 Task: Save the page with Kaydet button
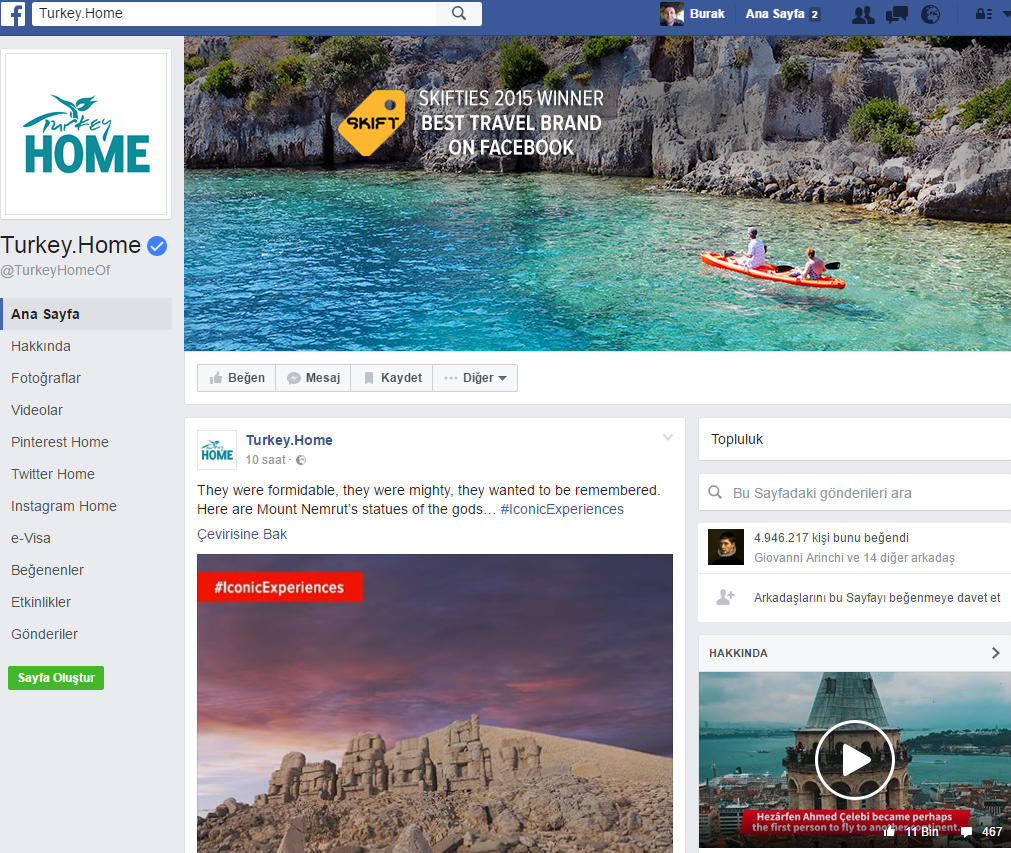point(392,378)
